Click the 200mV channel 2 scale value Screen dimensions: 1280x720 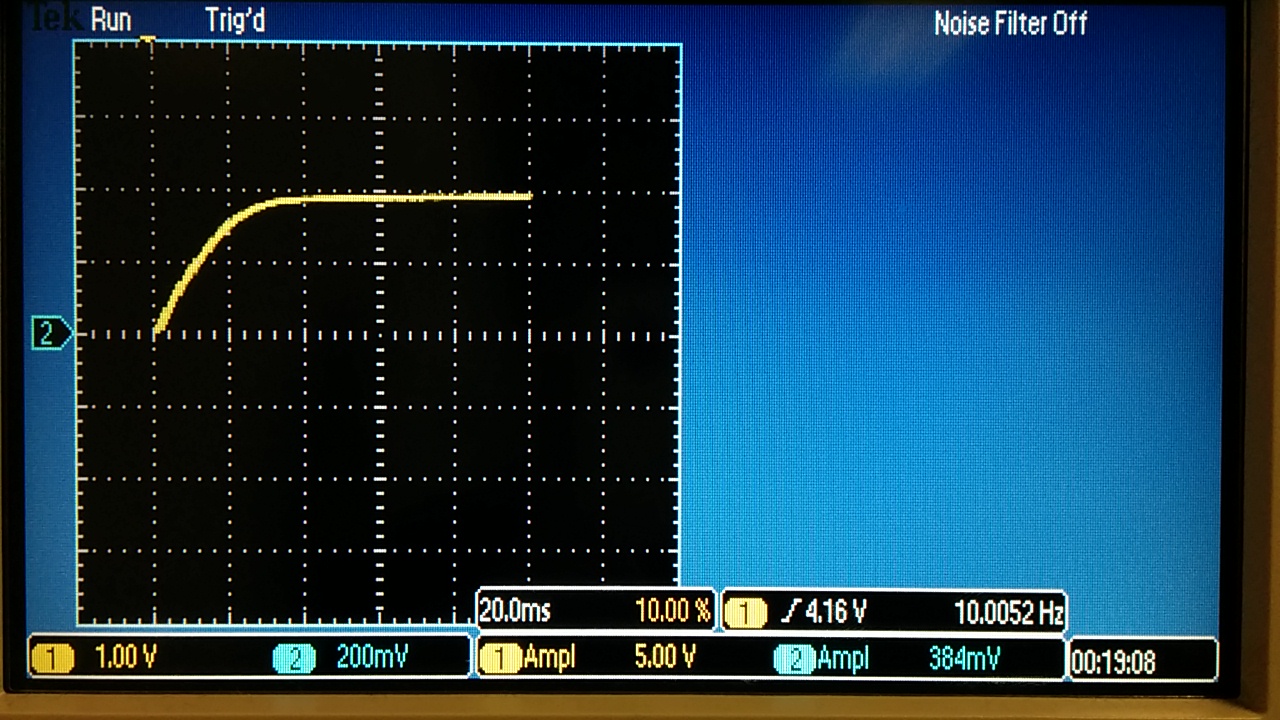coord(372,658)
